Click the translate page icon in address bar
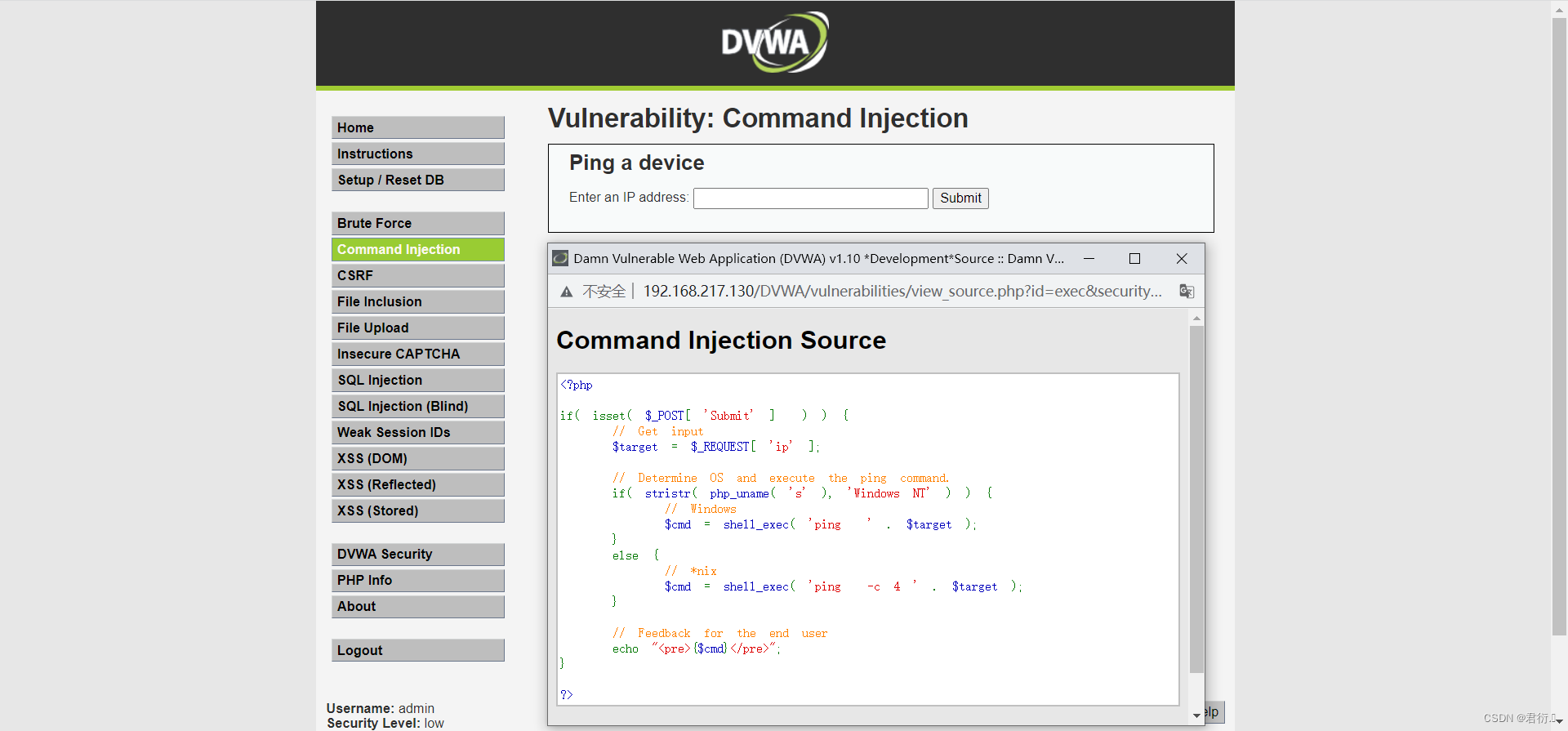This screenshot has height=731, width=1568. click(x=1187, y=292)
